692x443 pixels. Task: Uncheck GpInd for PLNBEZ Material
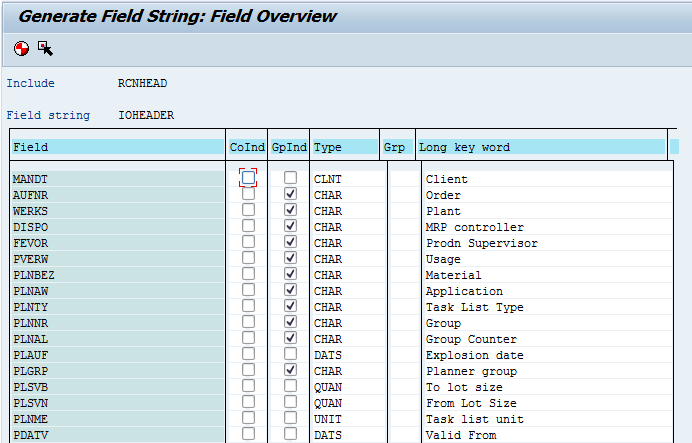[290, 274]
